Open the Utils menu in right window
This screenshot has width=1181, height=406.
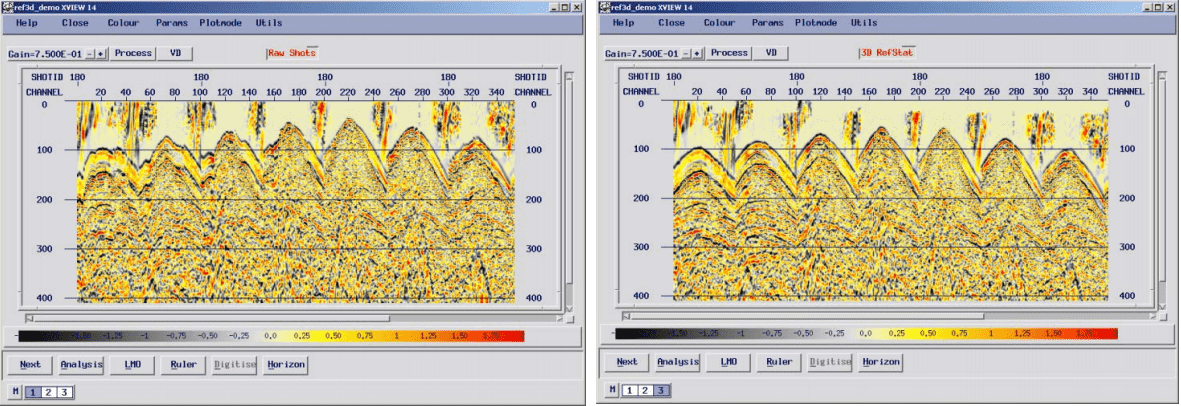point(864,22)
